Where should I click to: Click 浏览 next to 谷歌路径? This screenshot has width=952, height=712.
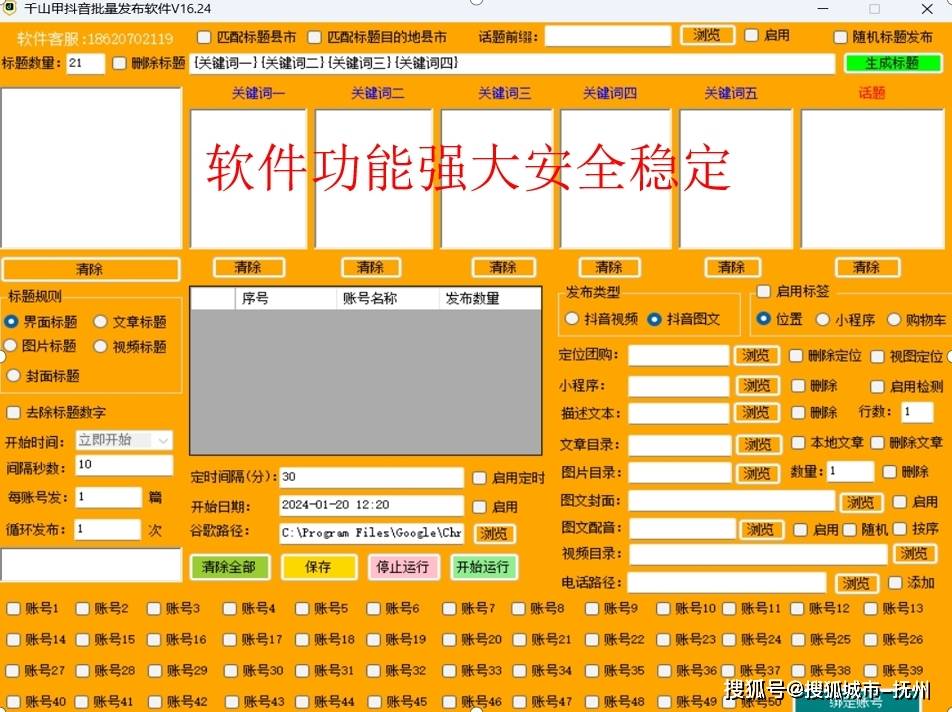click(x=494, y=534)
